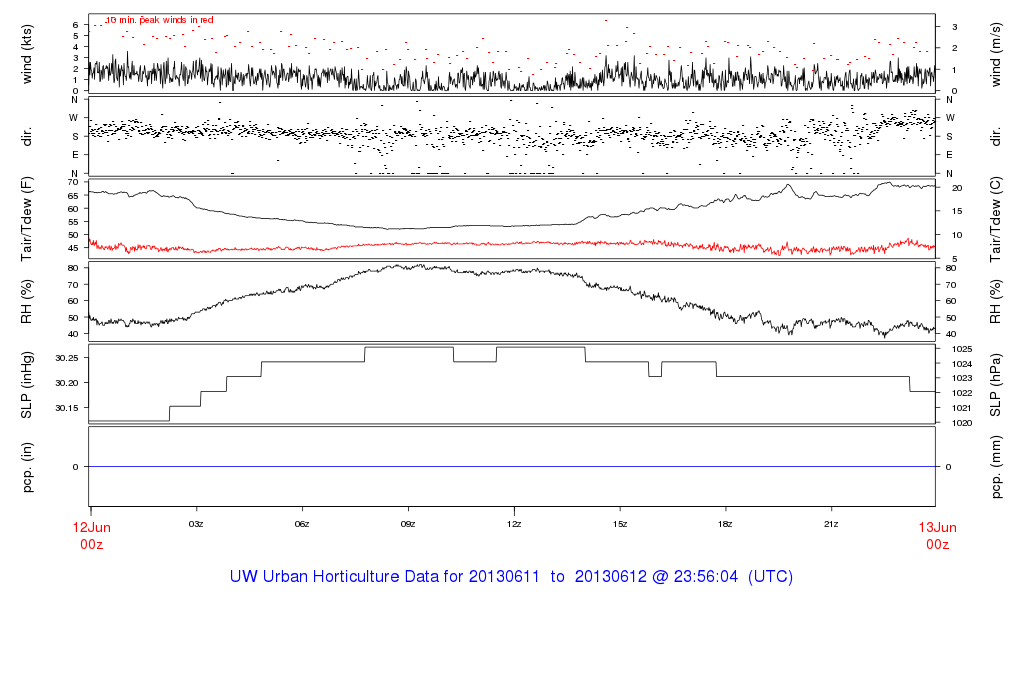Click the Tair/Tdew (C) axis label
The width and height of the screenshot is (1024, 700).
pyautogui.click(x=996, y=219)
